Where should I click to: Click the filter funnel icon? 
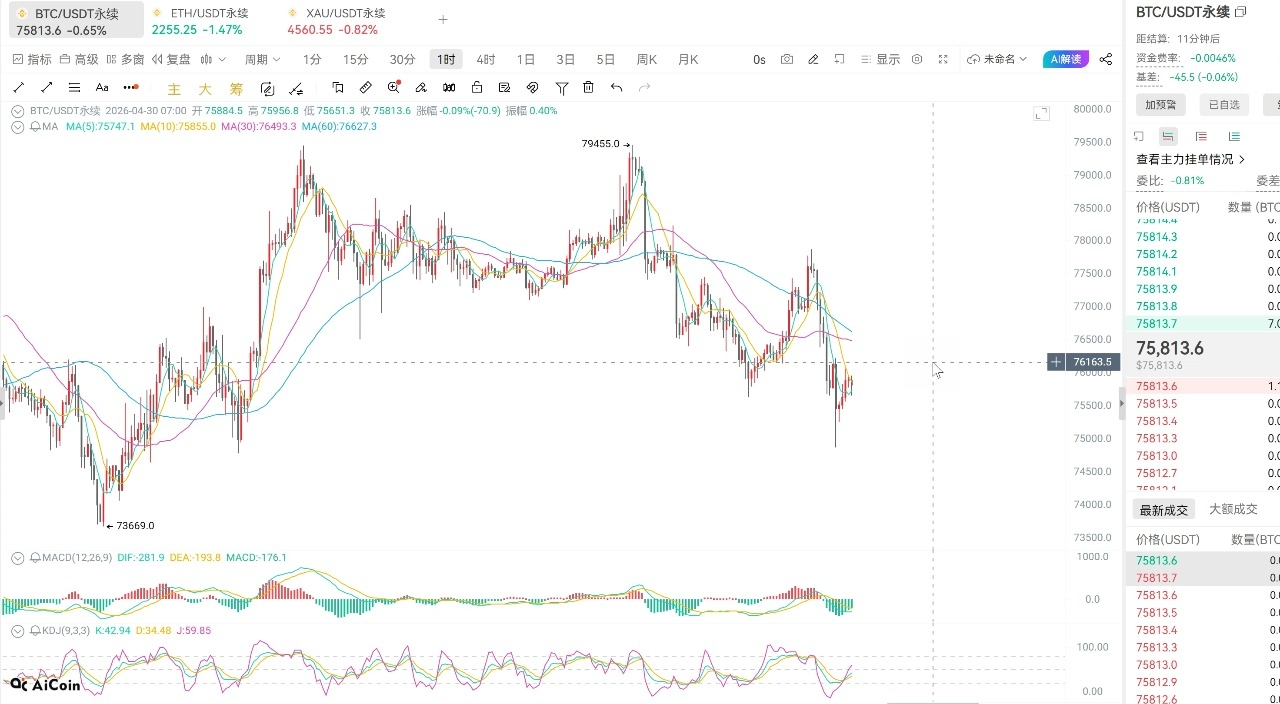point(562,88)
